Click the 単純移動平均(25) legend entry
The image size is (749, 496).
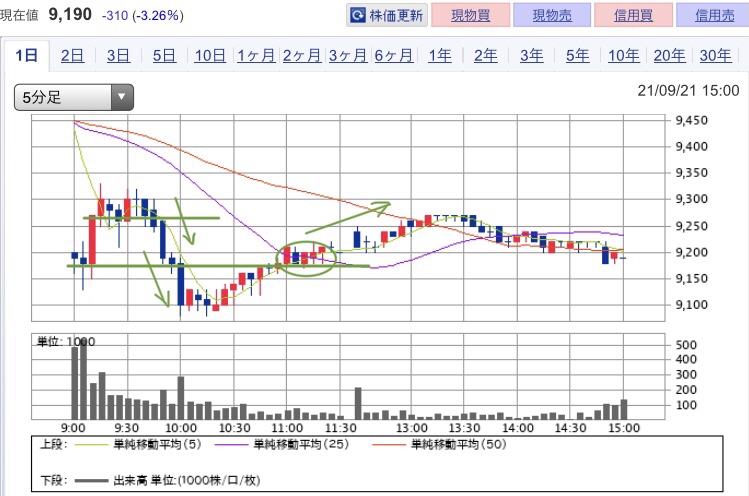[x=282, y=444]
